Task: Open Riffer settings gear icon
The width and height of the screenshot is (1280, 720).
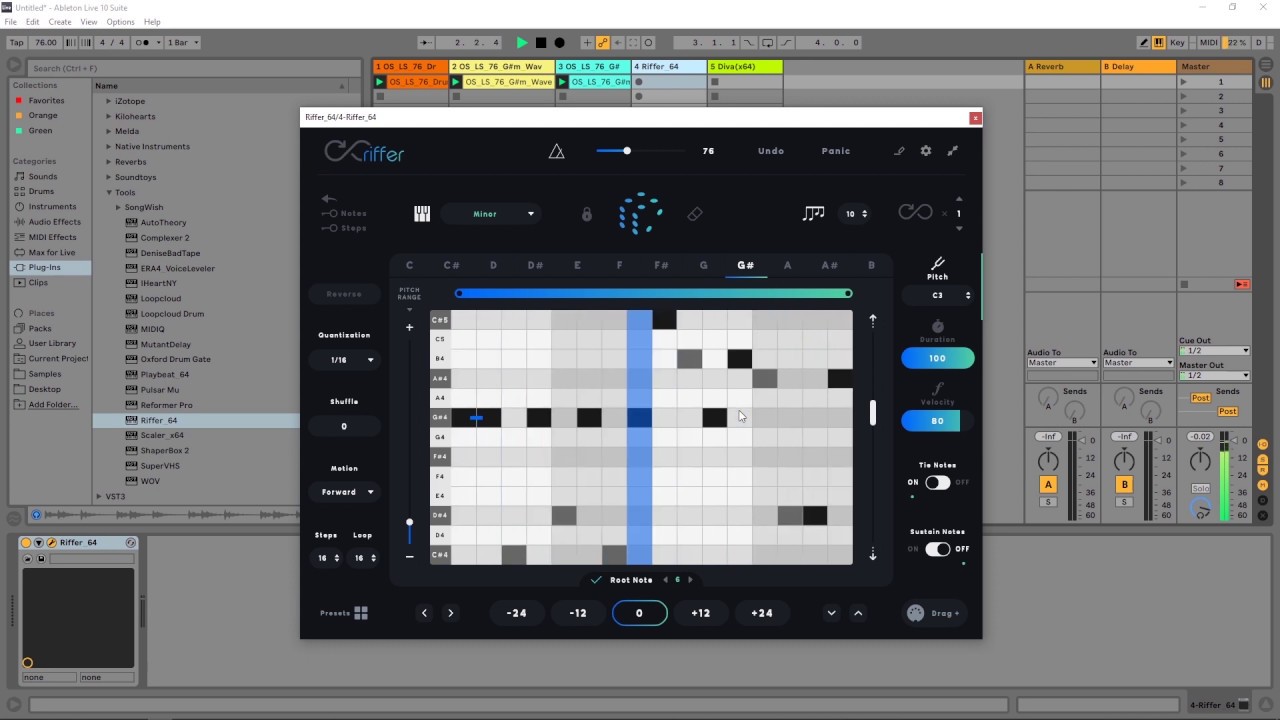Action: click(x=926, y=151)
